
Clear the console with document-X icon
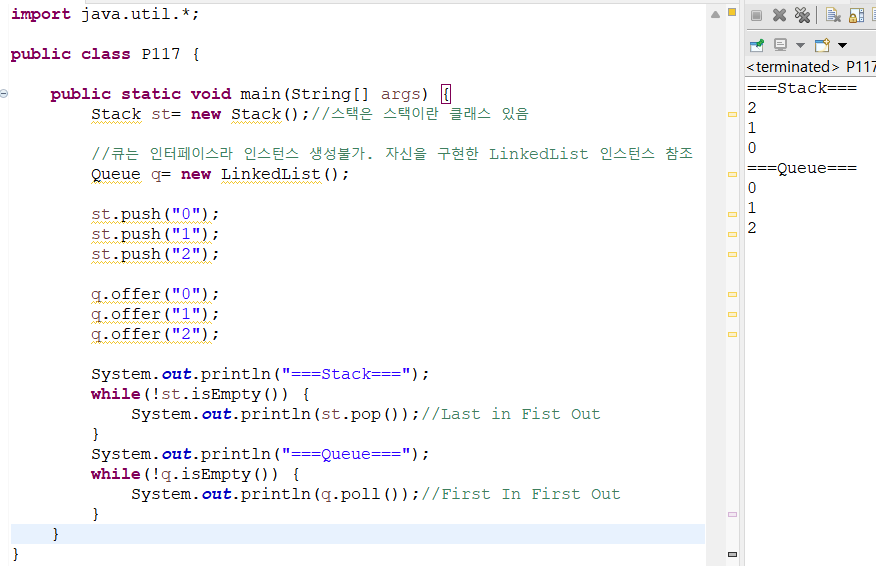[x=833, y=15]
